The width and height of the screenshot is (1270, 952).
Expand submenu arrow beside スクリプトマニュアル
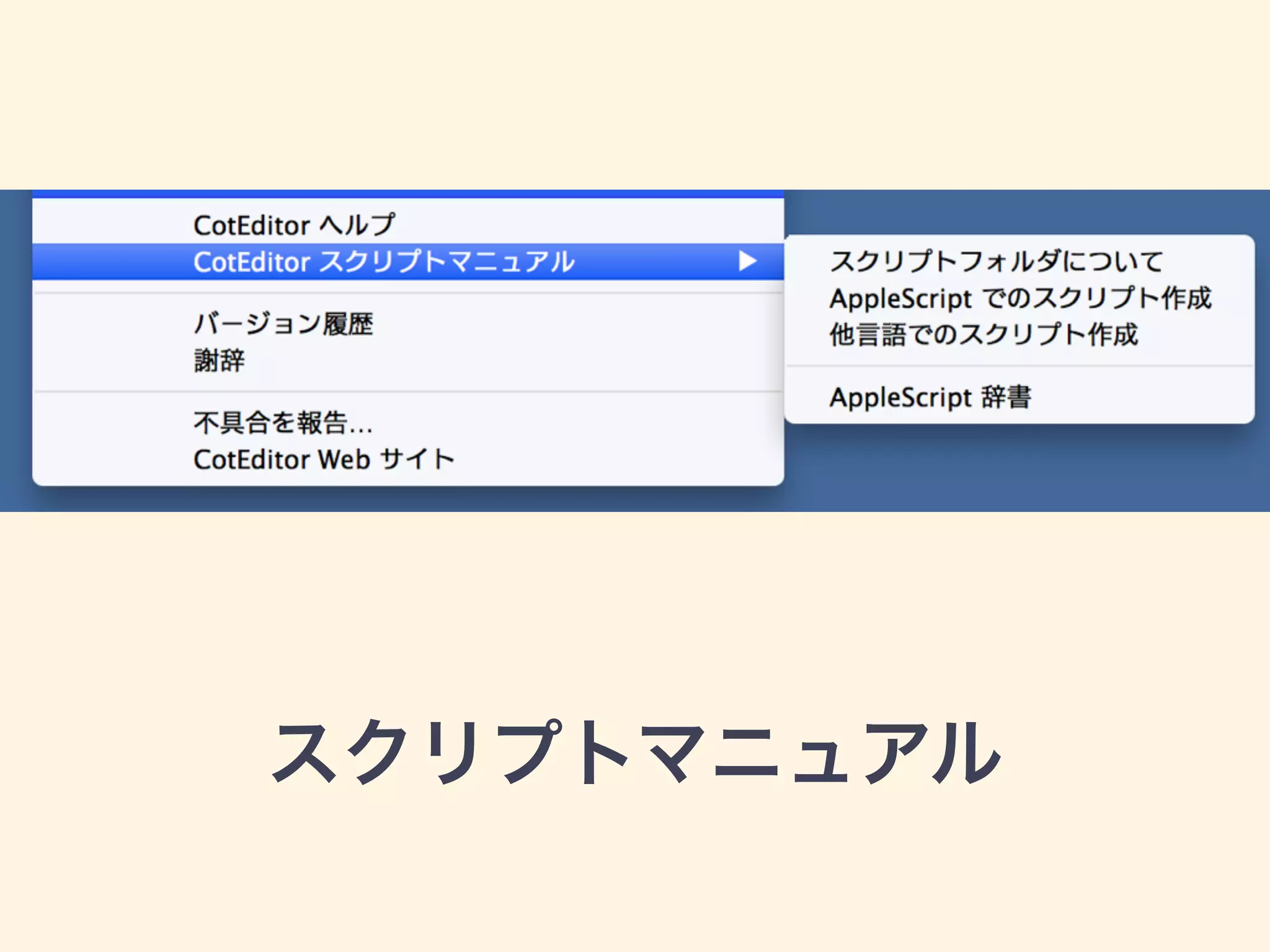747,262
